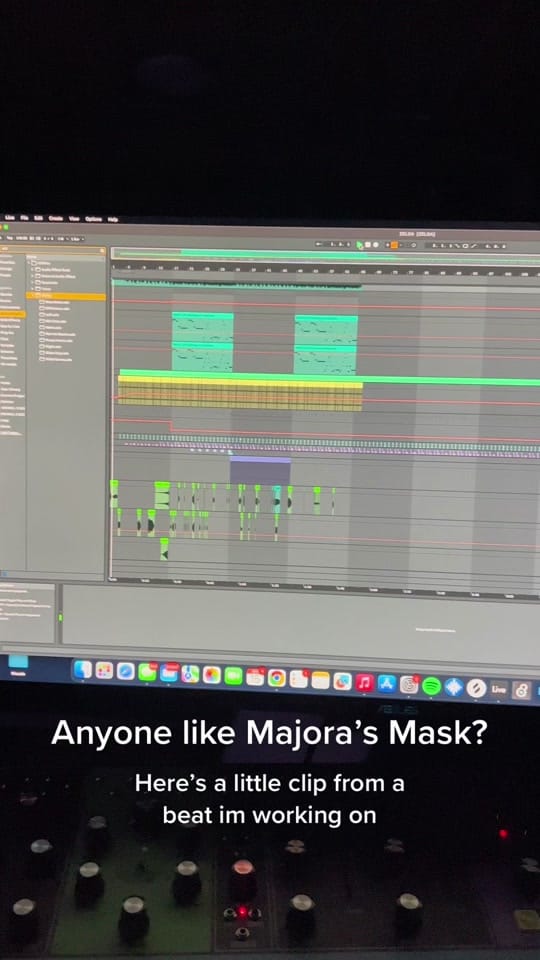Toggle the orange highlighted transport button
Image resolution: width=540 pixels, height=960 pixels.
pyautogui.click(x=394, y=245)
